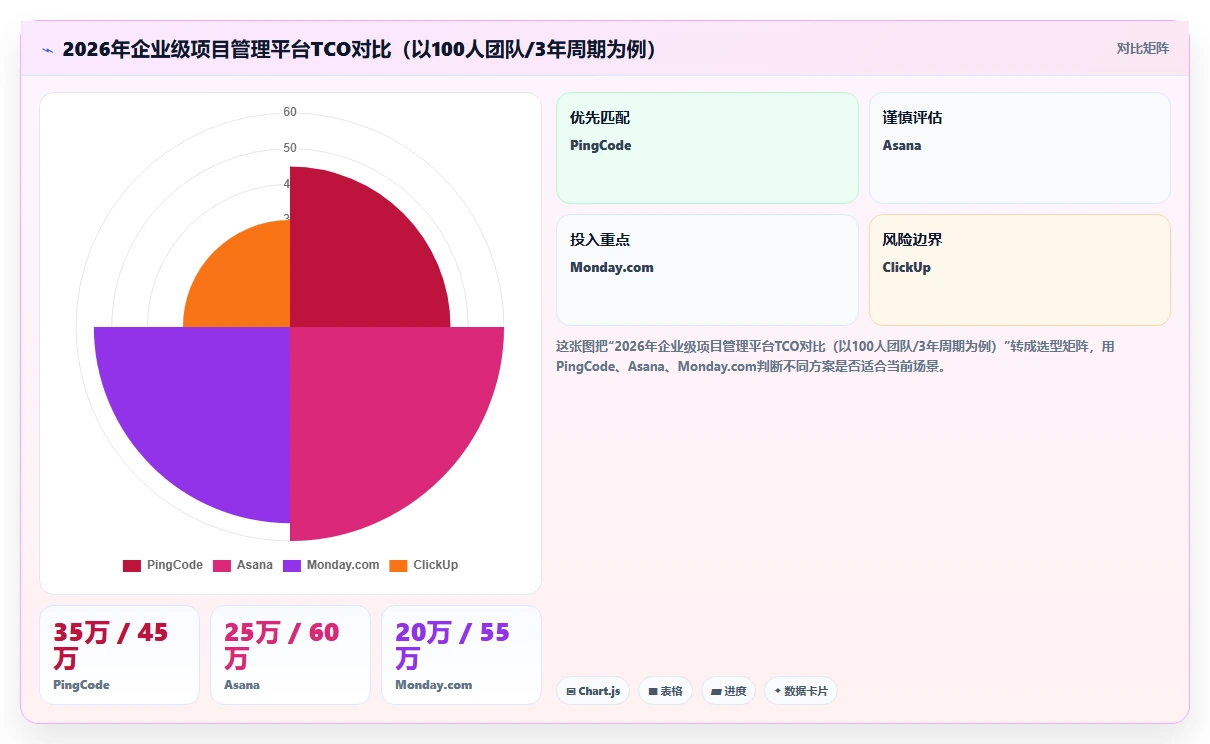
Task: Toggle the Asana legend color swatch
Action: [x=222, y=565]
